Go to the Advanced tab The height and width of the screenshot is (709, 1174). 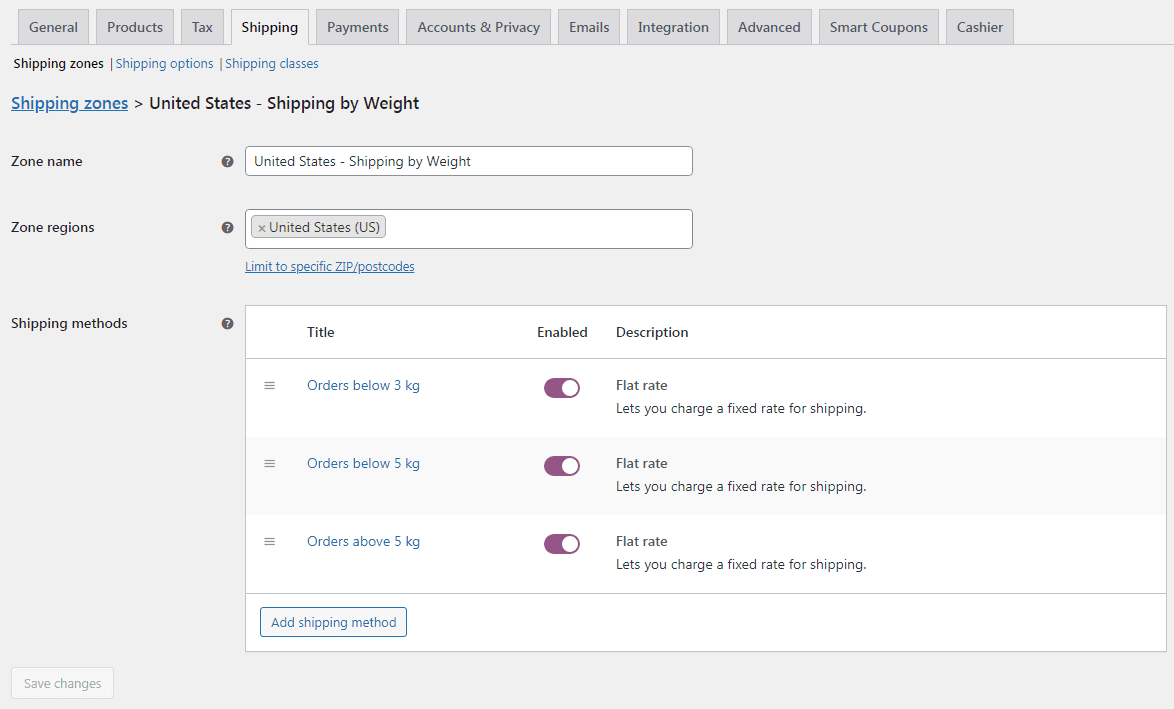[x=769, y=27]
